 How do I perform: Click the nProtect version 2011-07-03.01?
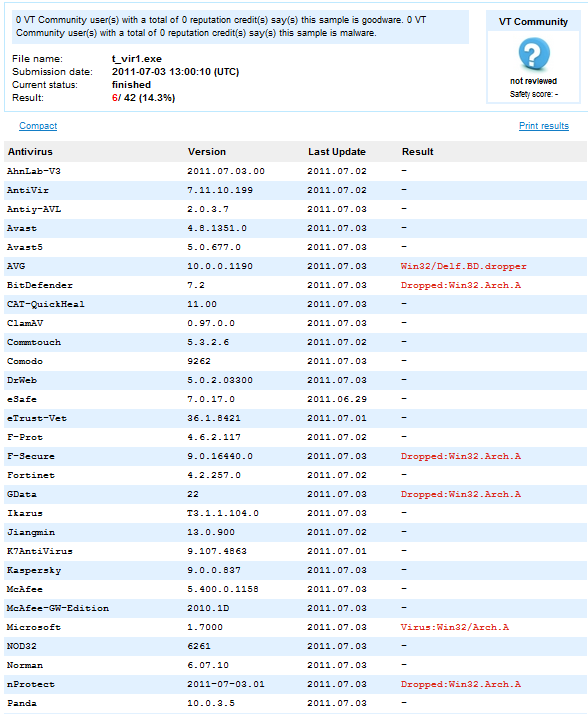point(226,684)
